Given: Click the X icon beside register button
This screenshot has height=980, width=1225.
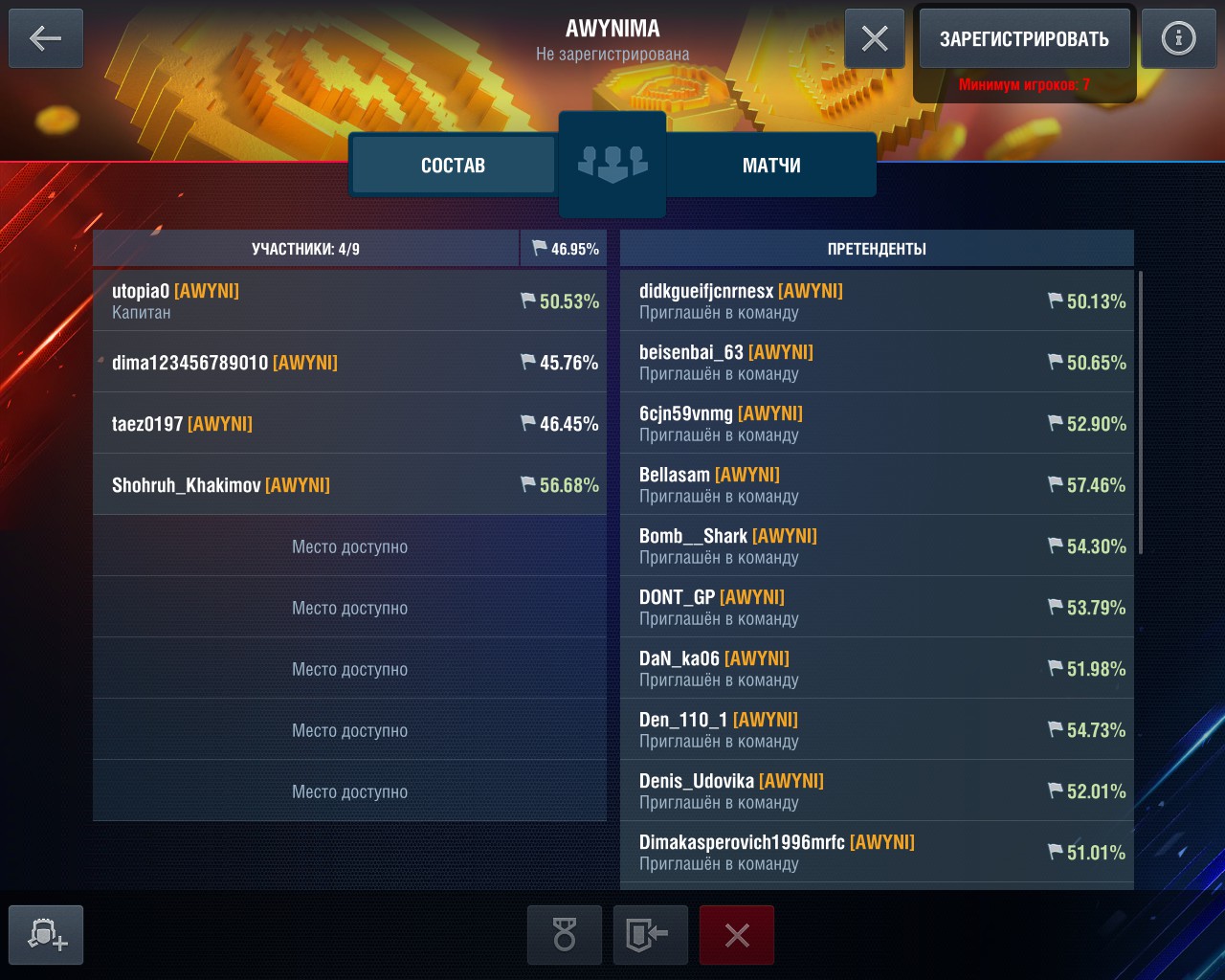Looking at the screenshot, I should [x=875, y=38].
